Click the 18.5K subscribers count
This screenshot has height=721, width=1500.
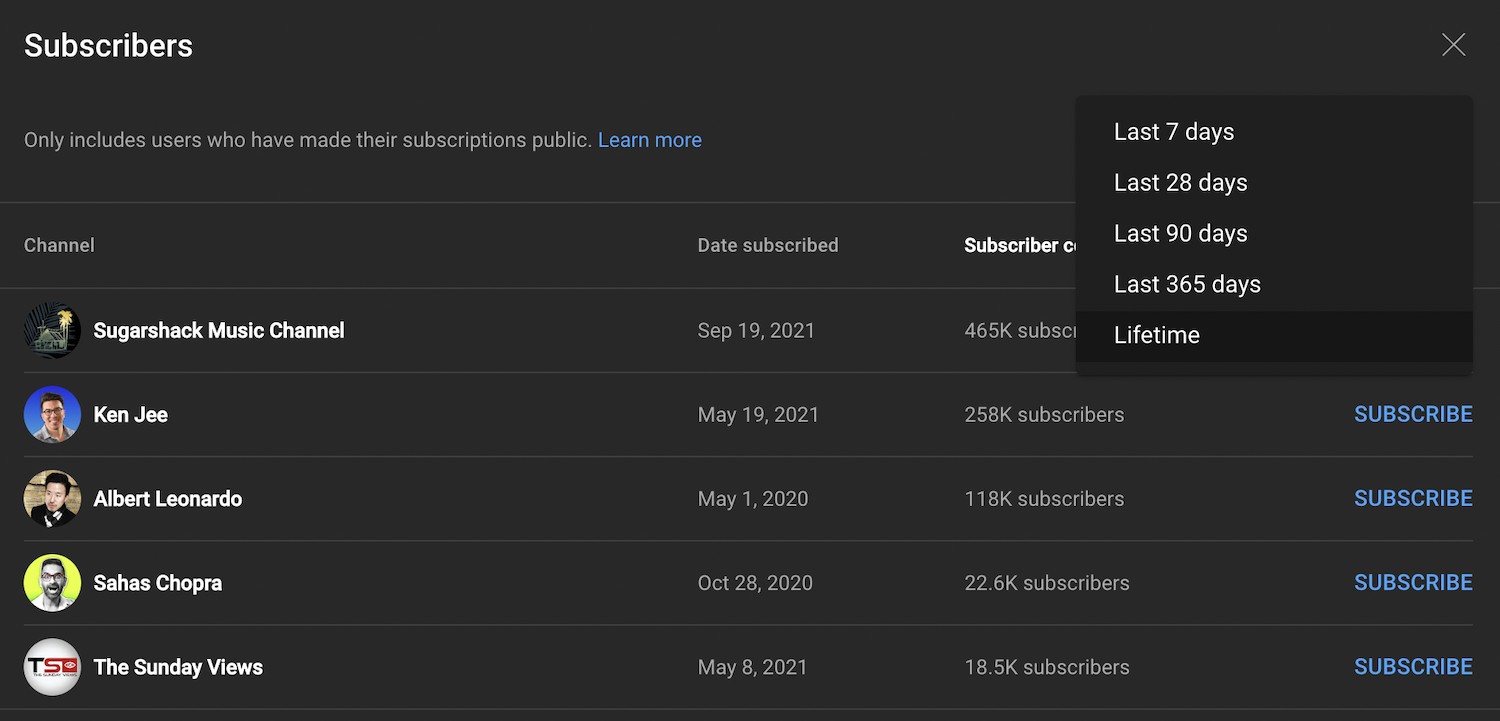1047,667
